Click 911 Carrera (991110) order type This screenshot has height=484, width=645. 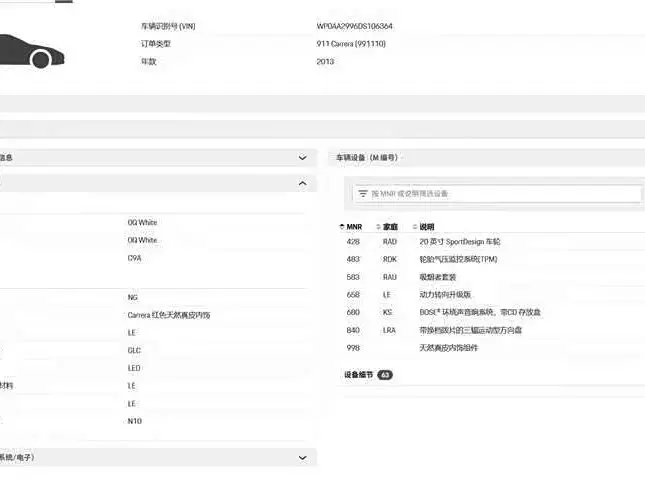coord(351,44)
